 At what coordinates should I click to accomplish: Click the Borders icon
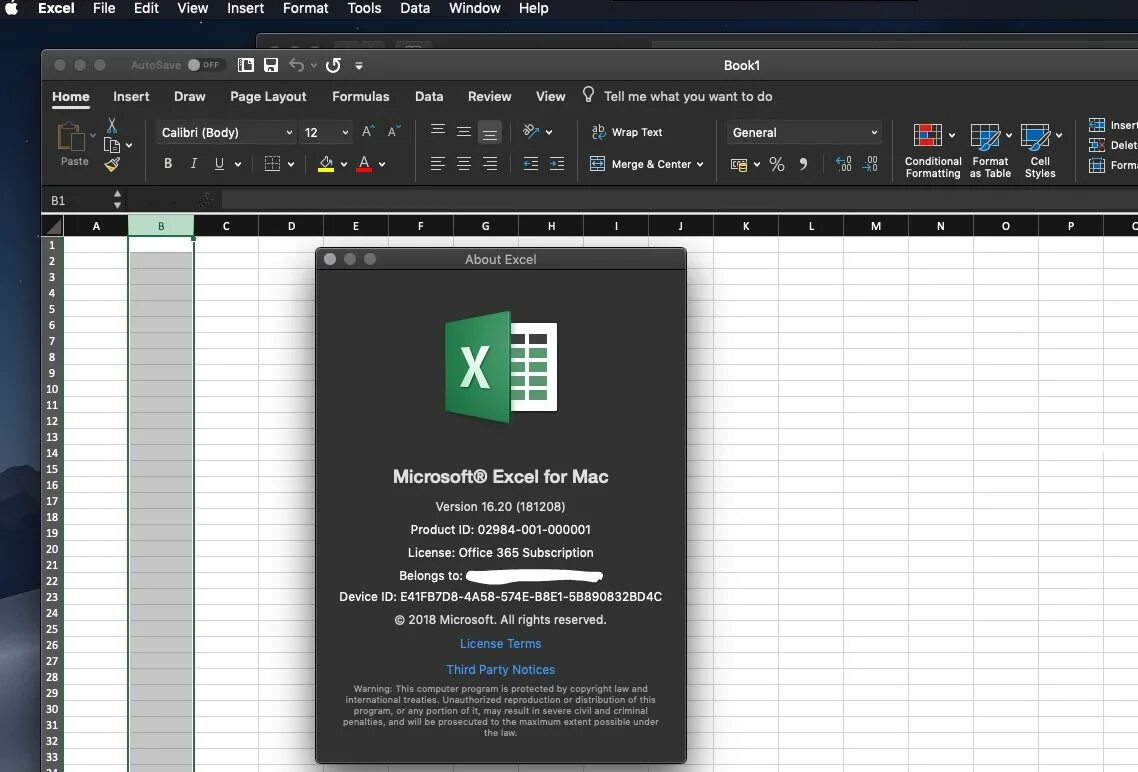272,164
